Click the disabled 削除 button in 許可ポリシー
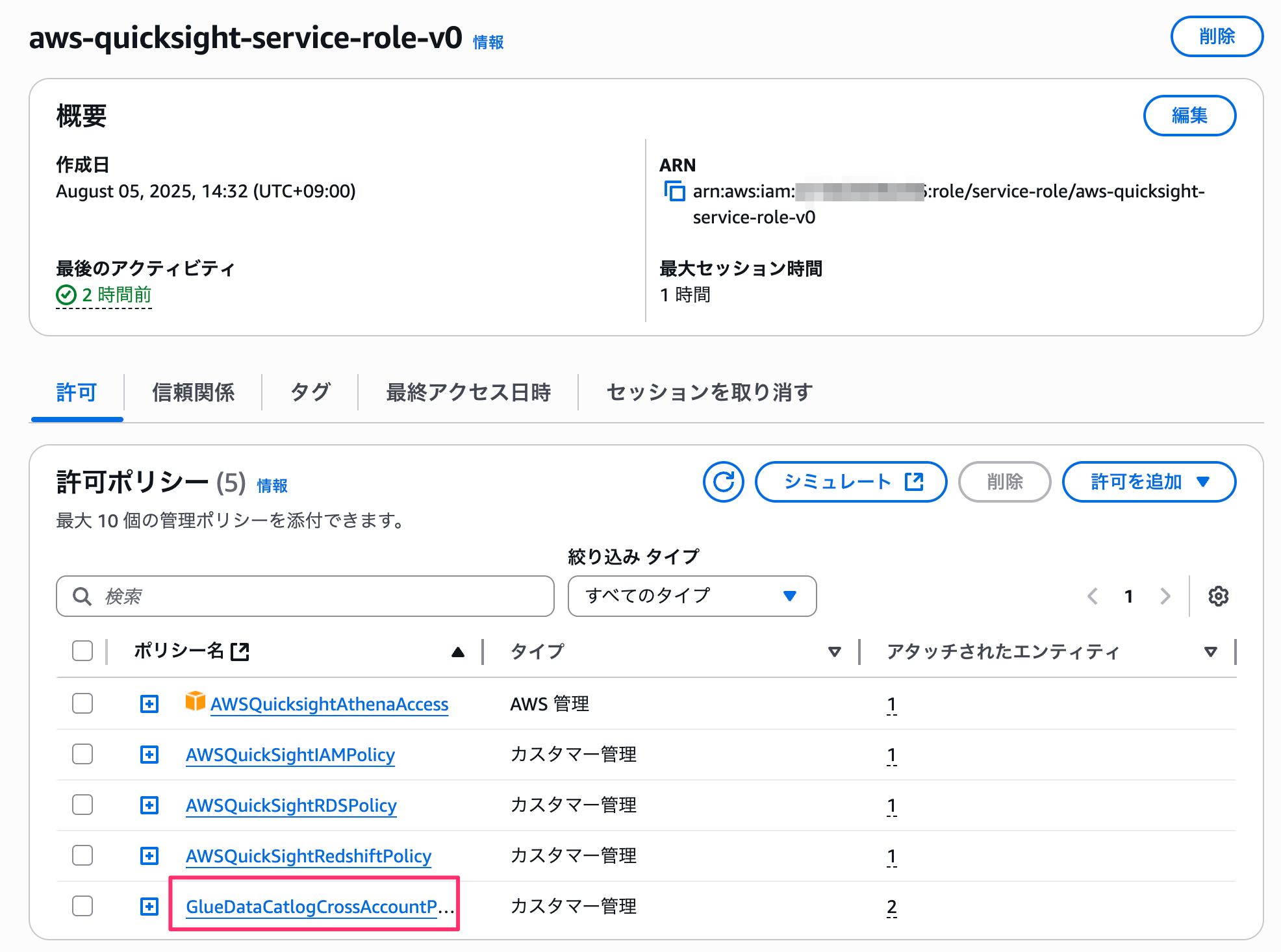Image resolution: width=1281 pixels, height=952 pixels. pyautogui.click(x=1004, y=482)
